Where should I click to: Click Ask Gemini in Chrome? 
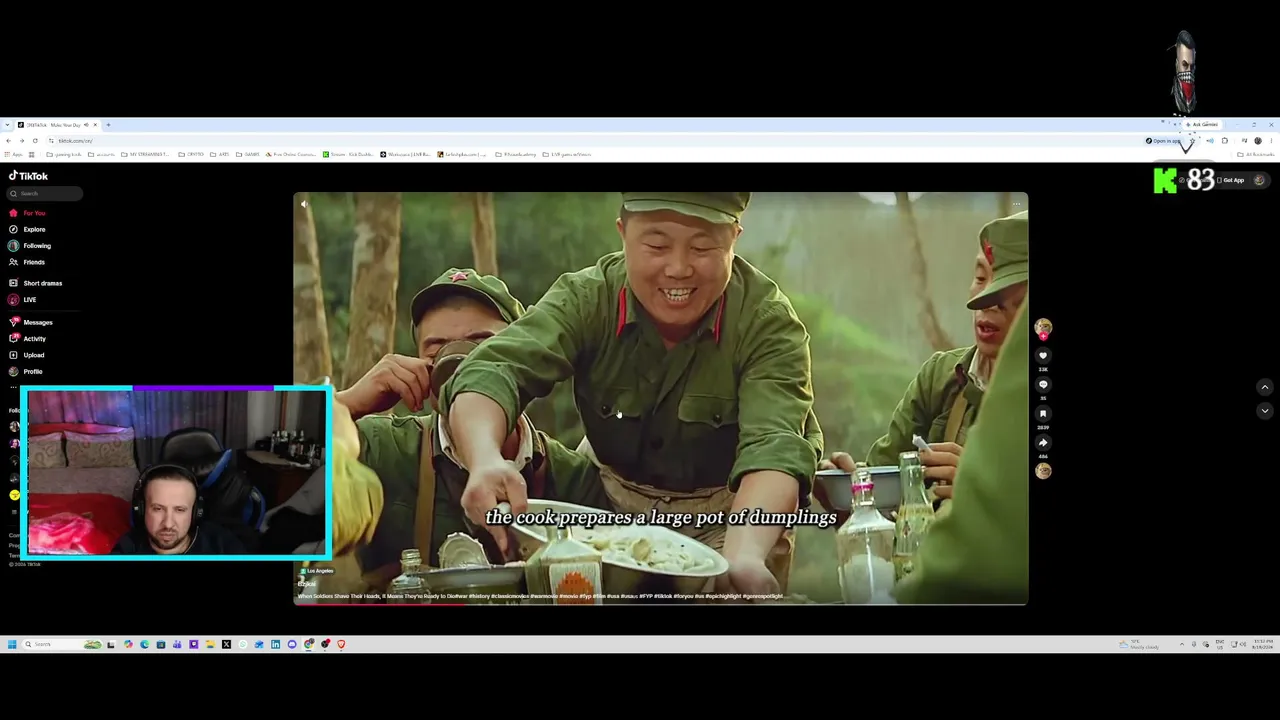(x=1201, y=125)
